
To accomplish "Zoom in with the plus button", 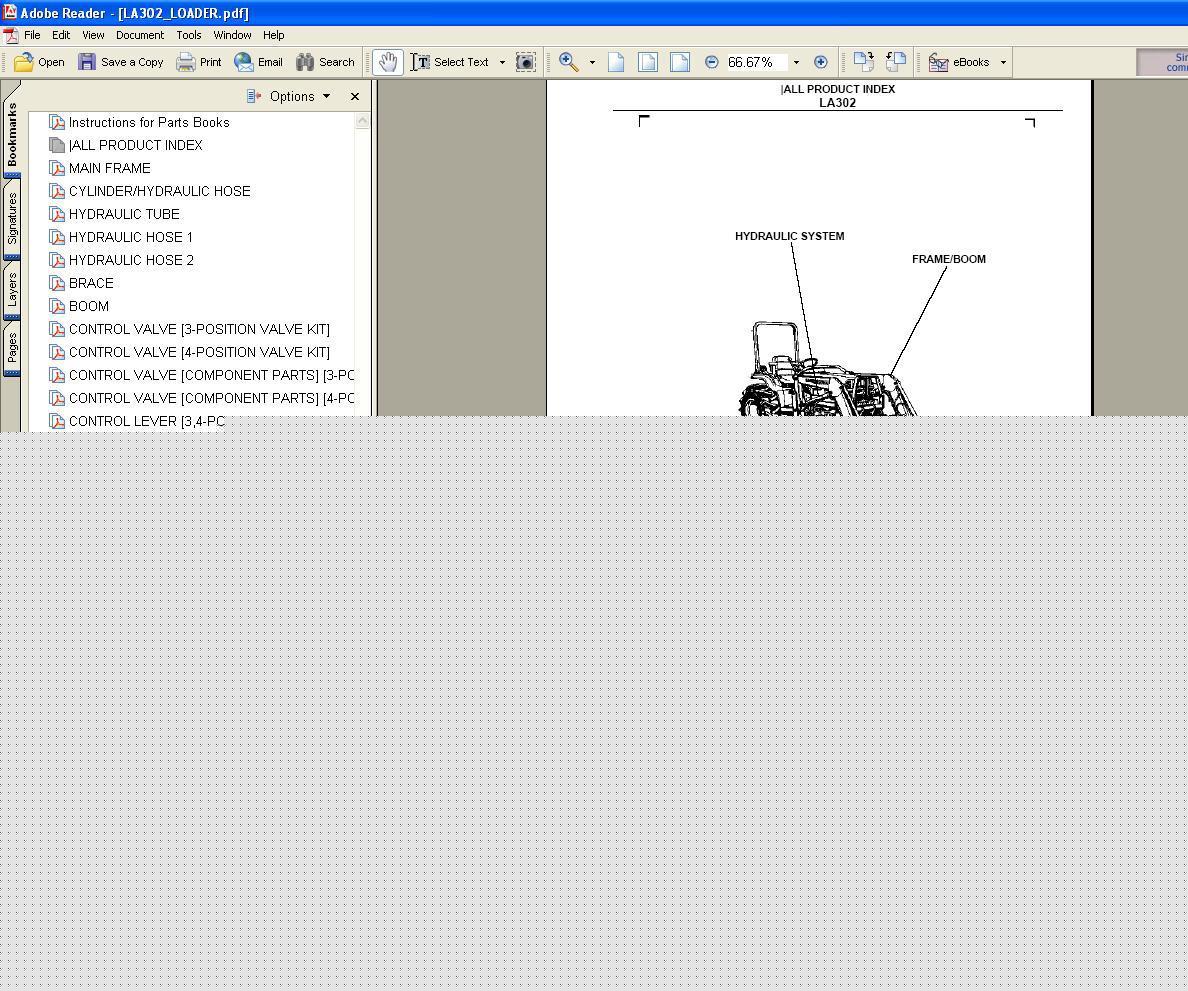I will (821, 62).
